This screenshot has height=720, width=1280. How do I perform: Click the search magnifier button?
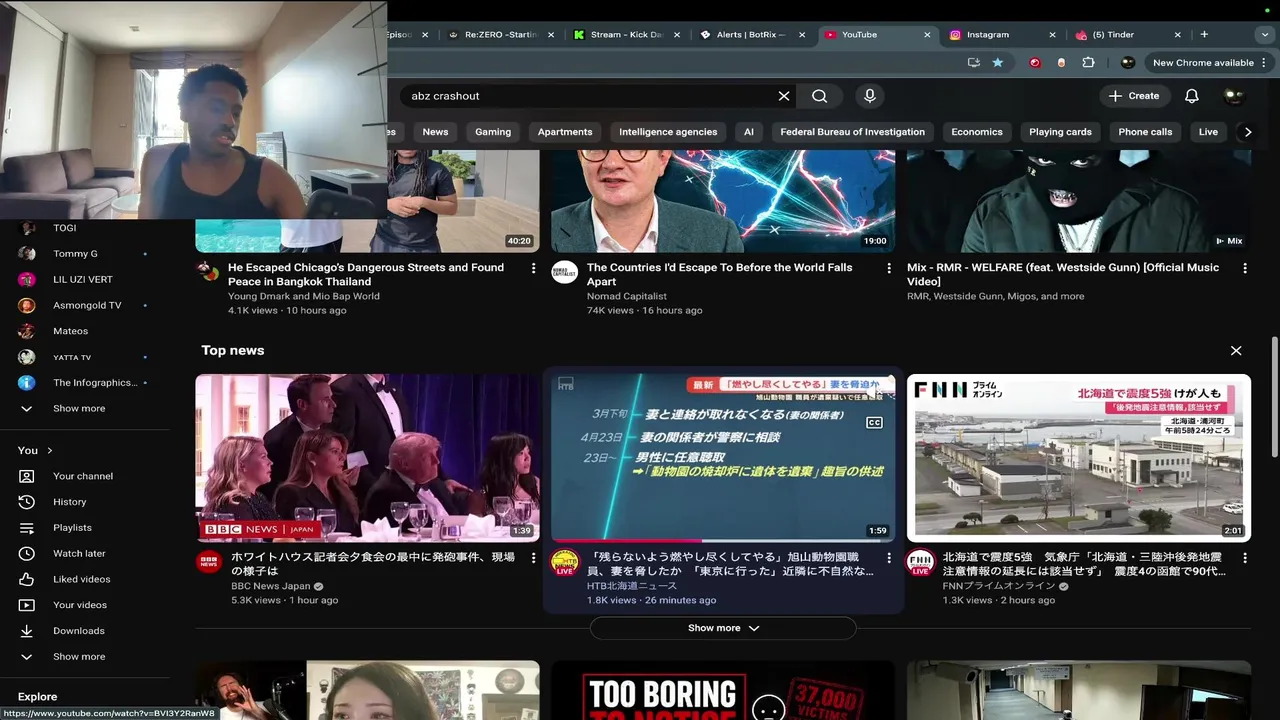[820, 96]
